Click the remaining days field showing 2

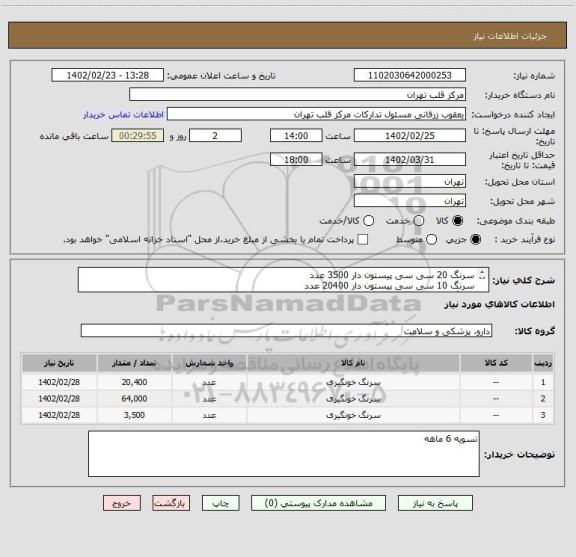[215, 136]
